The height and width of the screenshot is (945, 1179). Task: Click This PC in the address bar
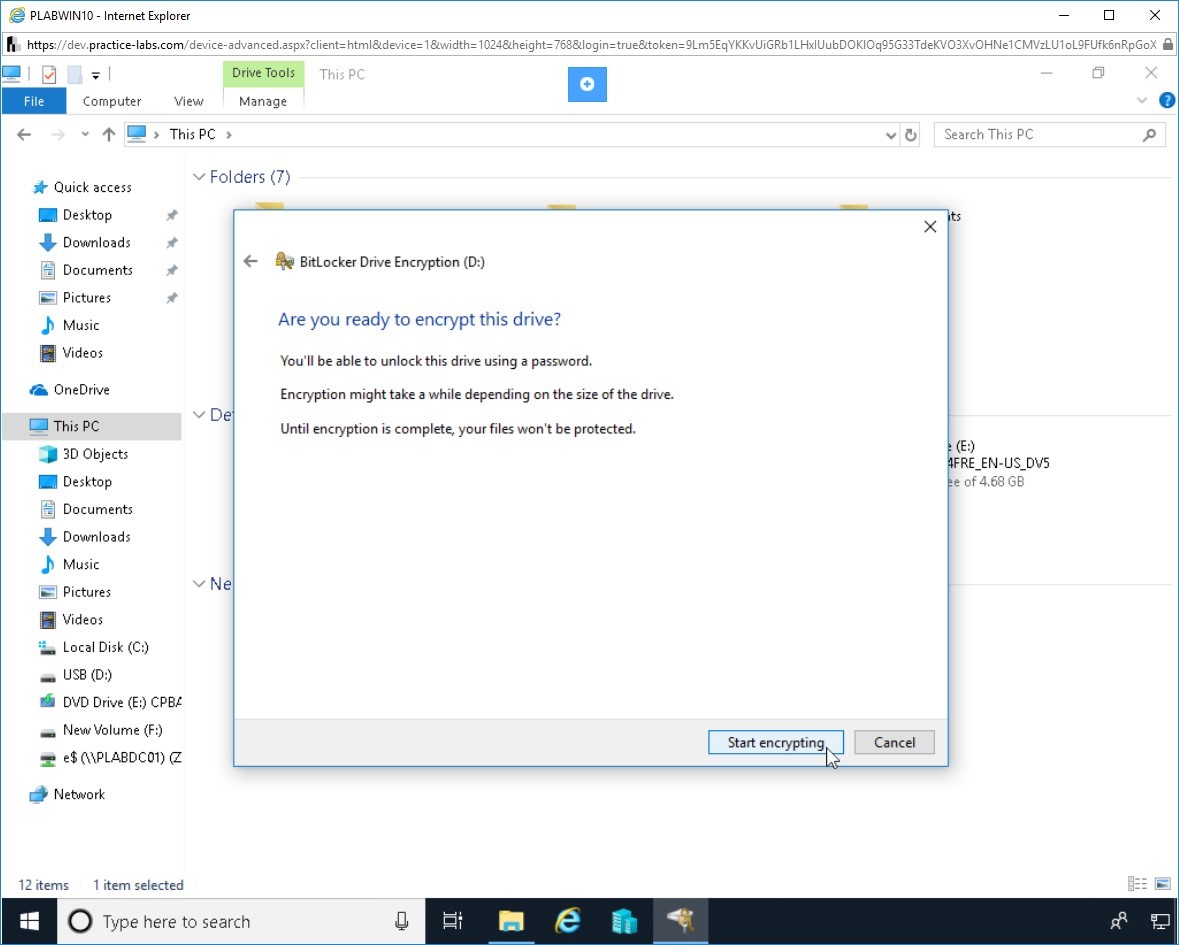(192, 135)
